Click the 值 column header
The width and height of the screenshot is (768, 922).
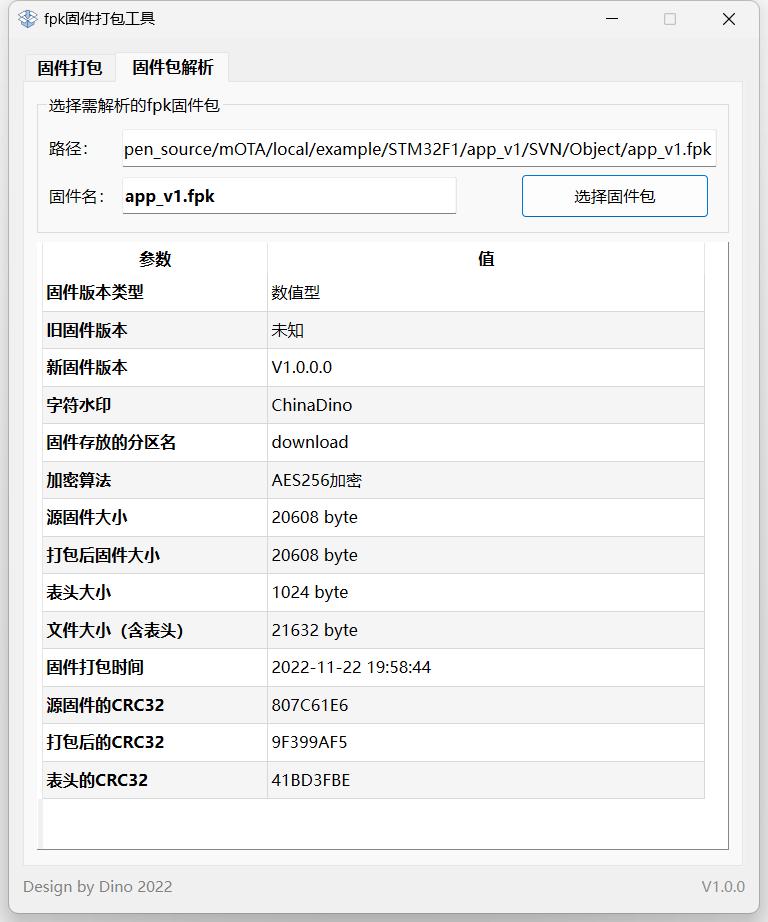pyautogui.click(x=486, y=258)
